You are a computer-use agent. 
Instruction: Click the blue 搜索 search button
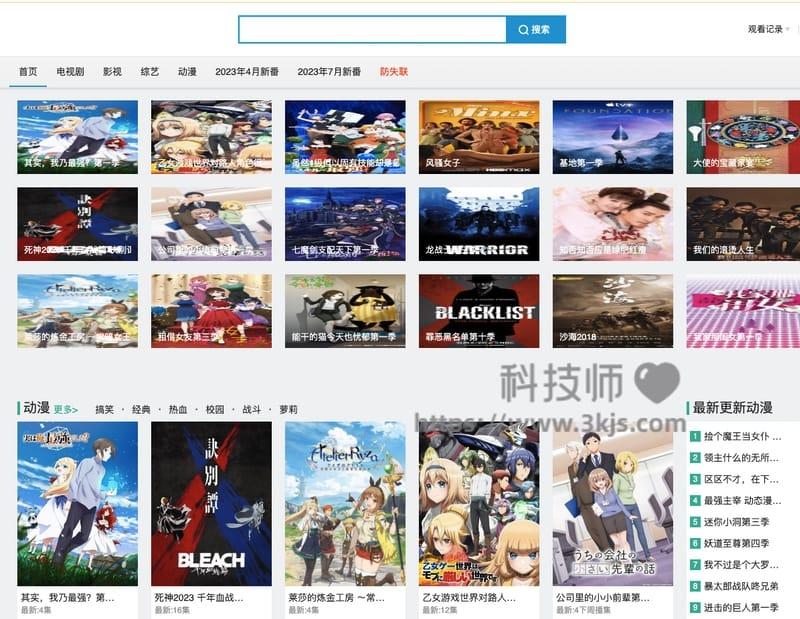[536, 30]
